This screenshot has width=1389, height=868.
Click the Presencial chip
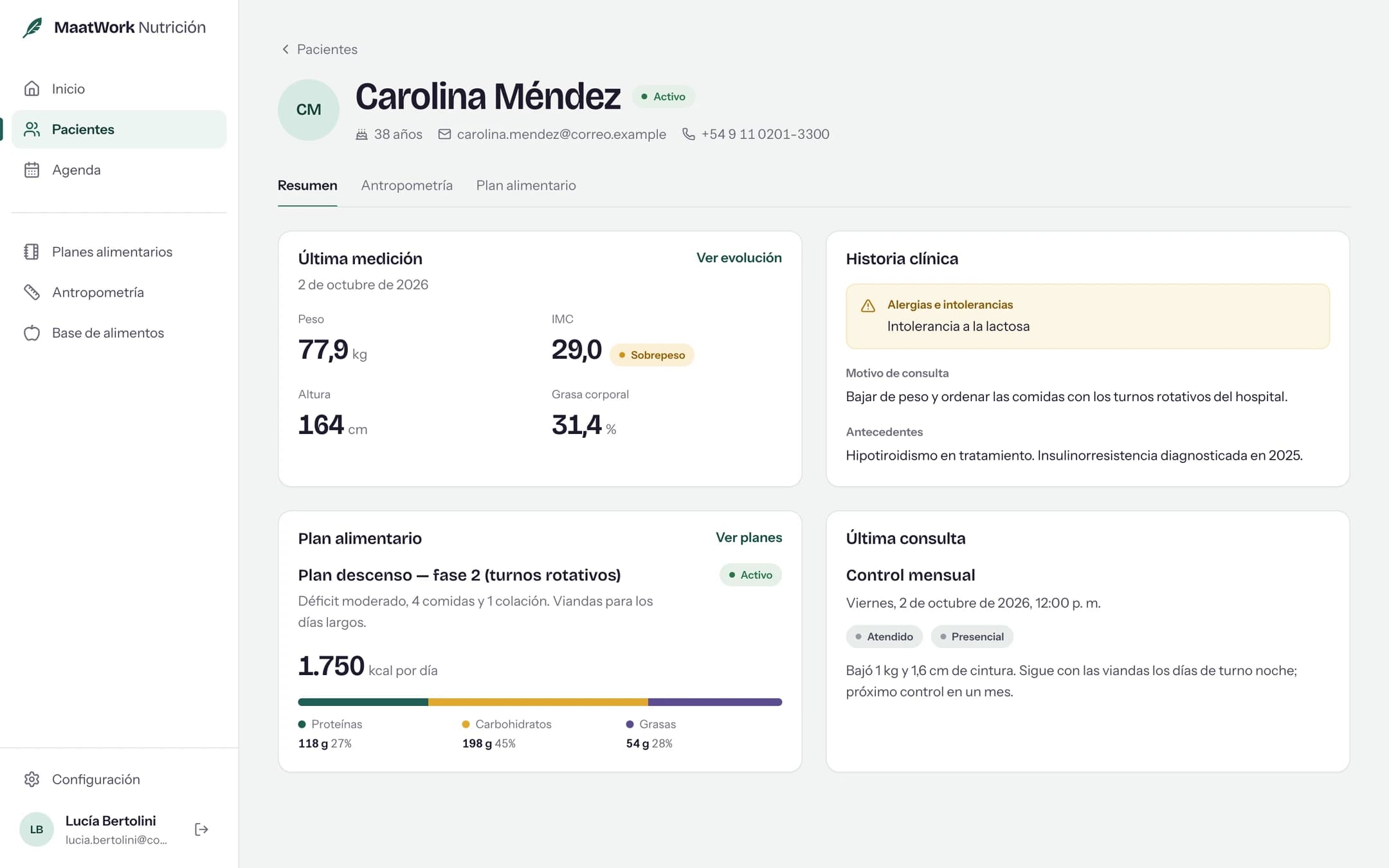click(x=972, y=637)
